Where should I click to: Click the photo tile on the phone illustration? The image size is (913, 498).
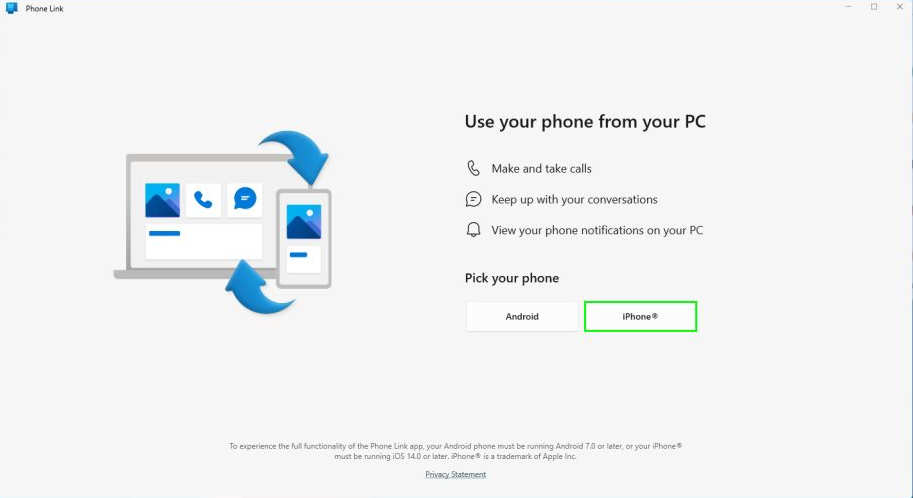pos(304,222)
